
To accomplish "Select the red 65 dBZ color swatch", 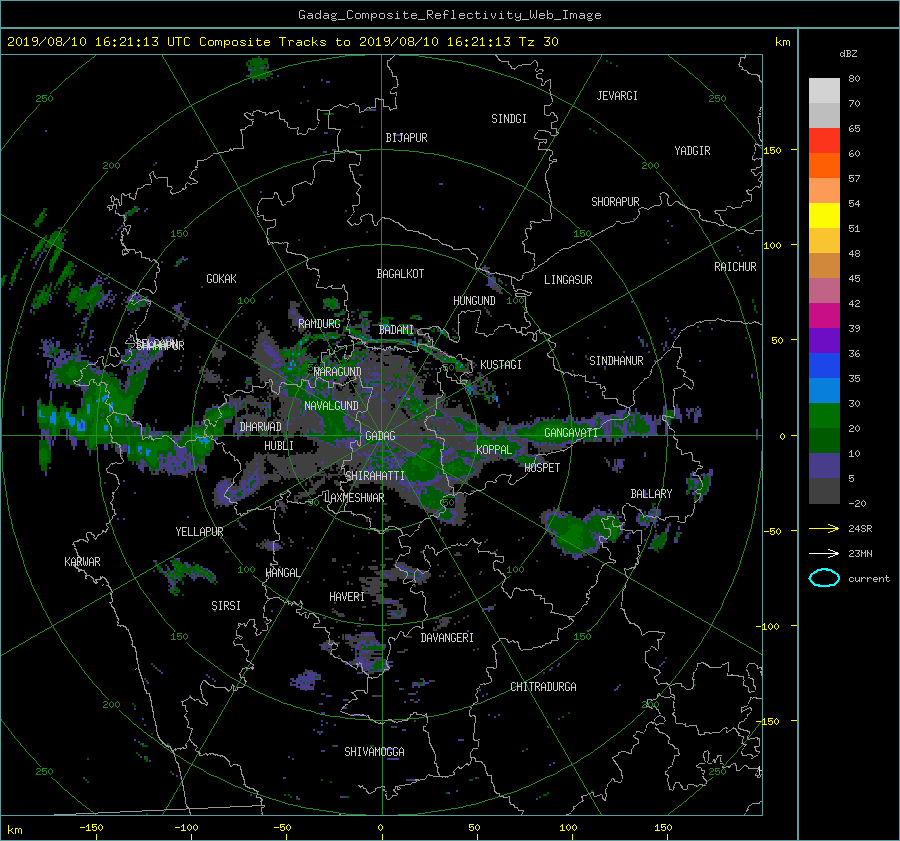I will click(824, 141).
